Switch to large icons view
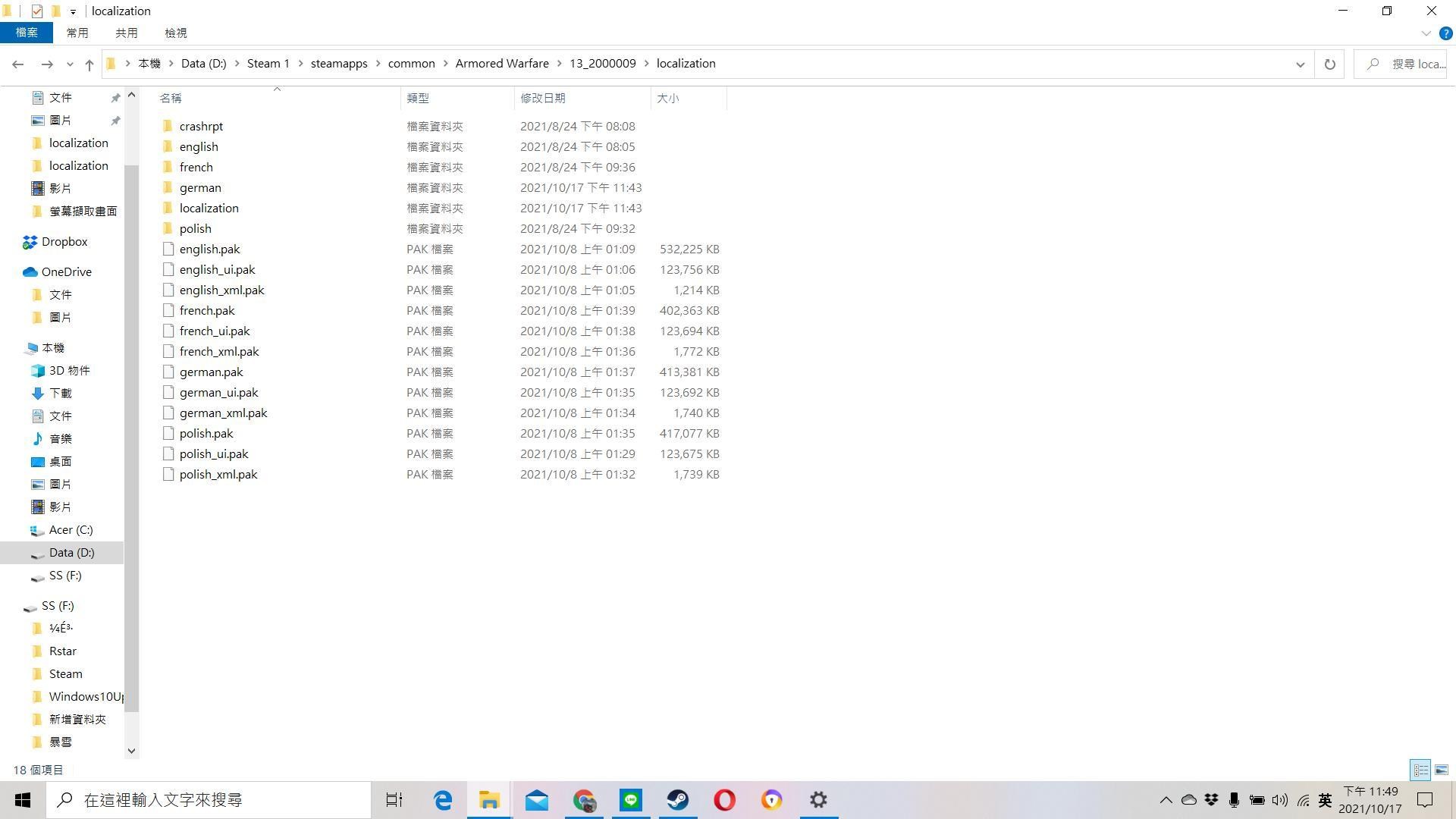Image resolution: width=1456 pixels, height=819 pixels. (1441, 770)
